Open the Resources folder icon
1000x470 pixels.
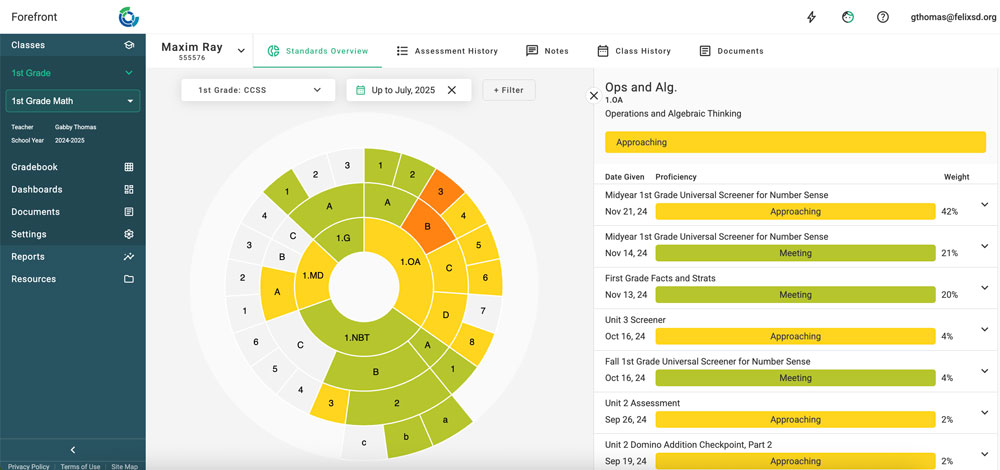click(x=129, y=279)
